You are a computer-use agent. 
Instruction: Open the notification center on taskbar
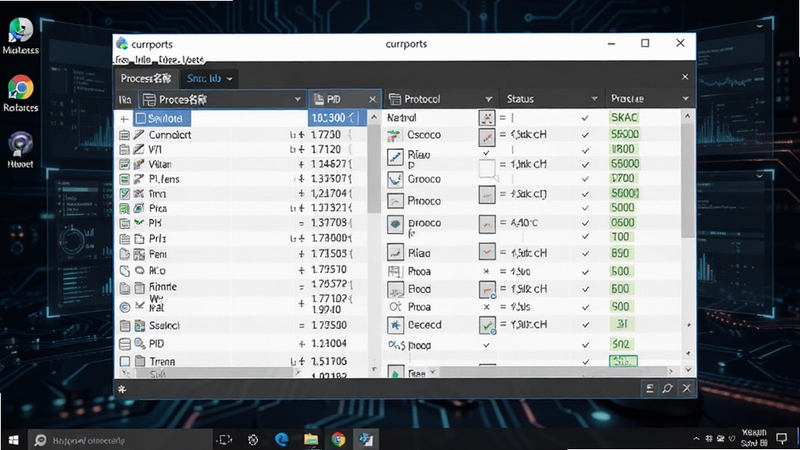782,439
